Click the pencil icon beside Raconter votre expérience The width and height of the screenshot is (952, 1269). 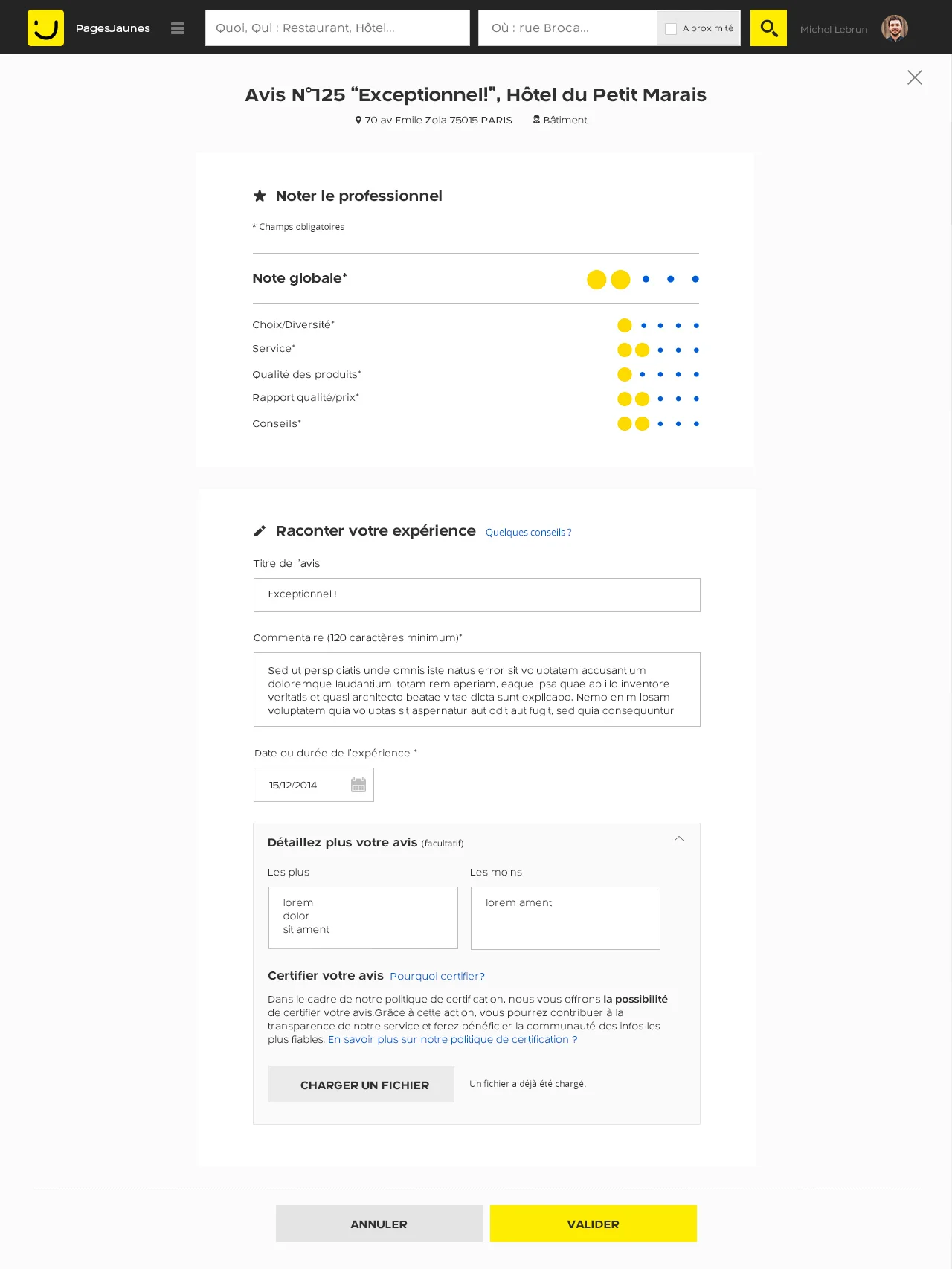260,530
